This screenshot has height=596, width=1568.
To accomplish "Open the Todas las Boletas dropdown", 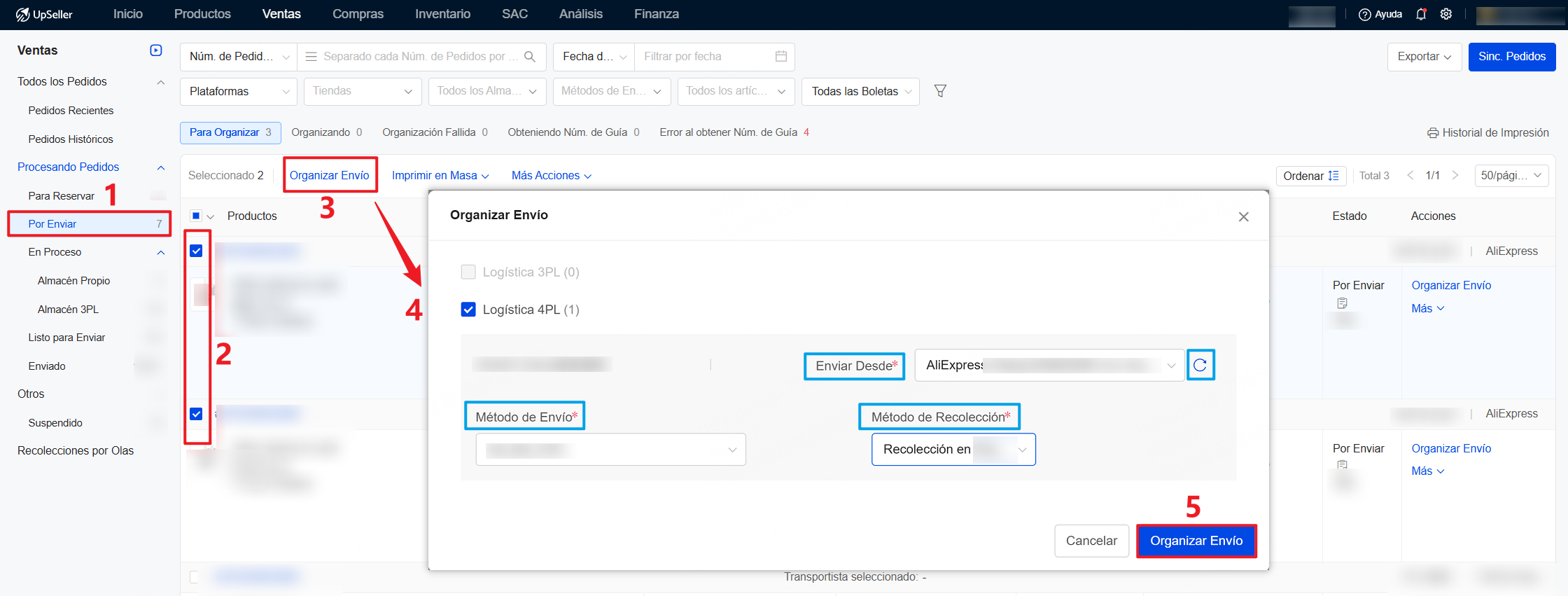I will (x=860, y=92).
